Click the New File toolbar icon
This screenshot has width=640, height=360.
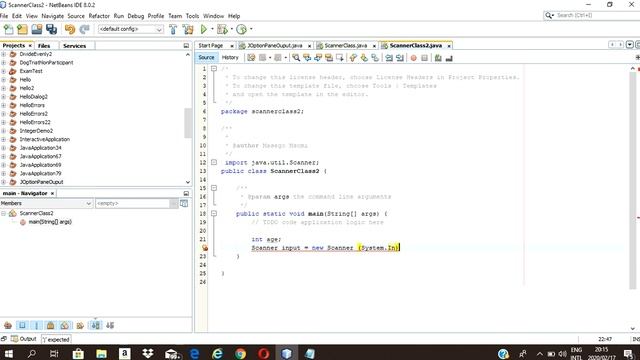click(x=8, y=29)
